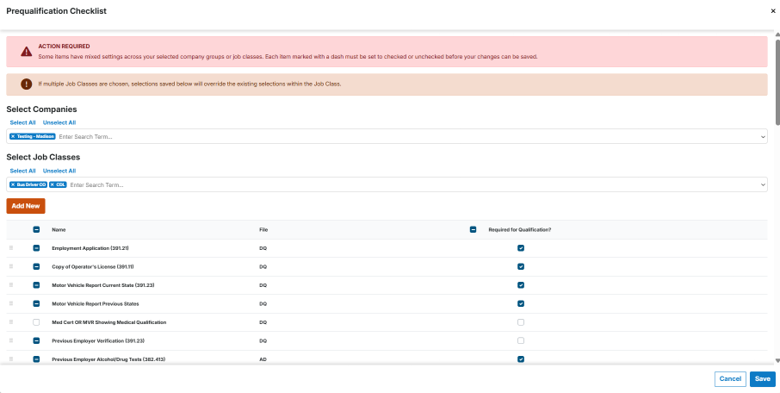Screen dimensions: 780x393
Task: Remove the Bus Driver CO job class tag
Action: pos(13,185)
